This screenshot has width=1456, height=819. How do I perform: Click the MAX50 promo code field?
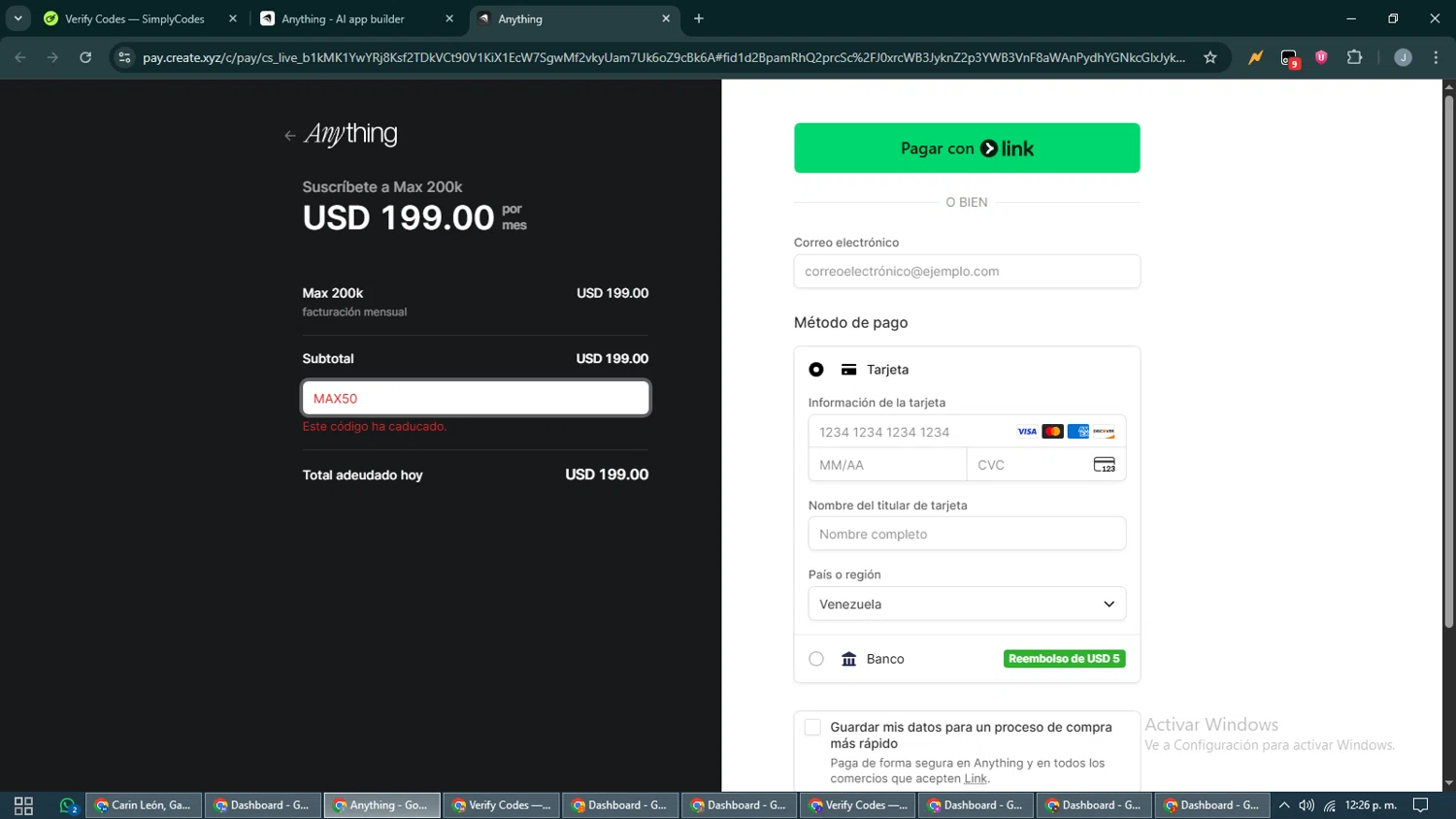476,398
